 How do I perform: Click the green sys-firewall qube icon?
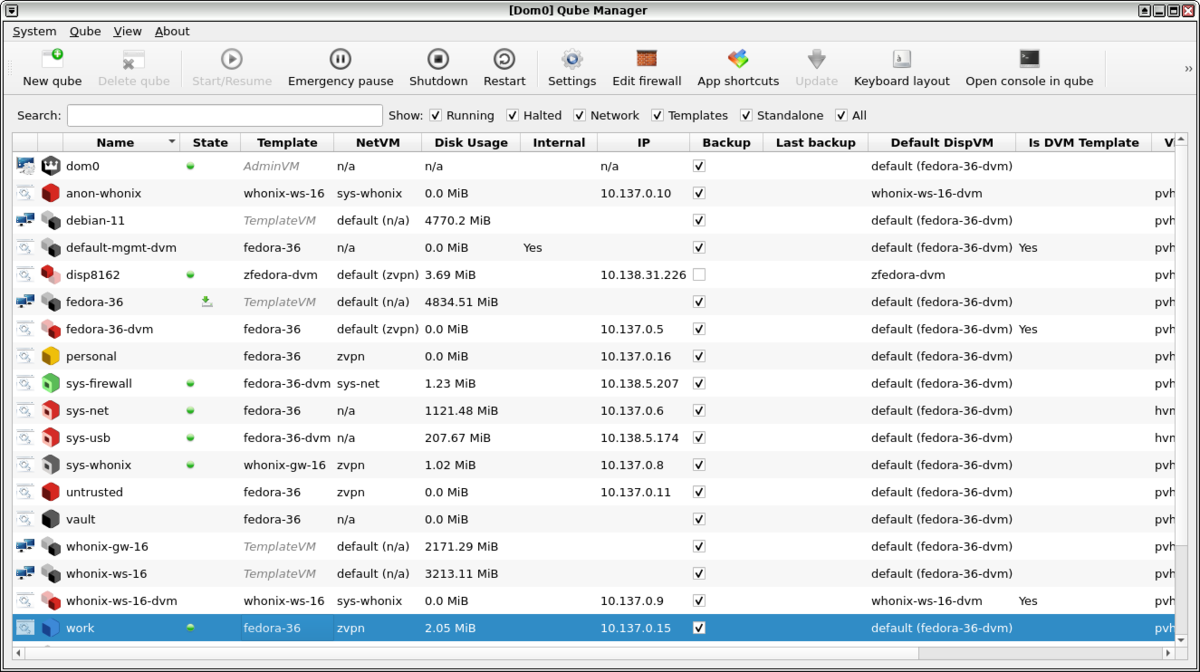click(x=51, y=383)
